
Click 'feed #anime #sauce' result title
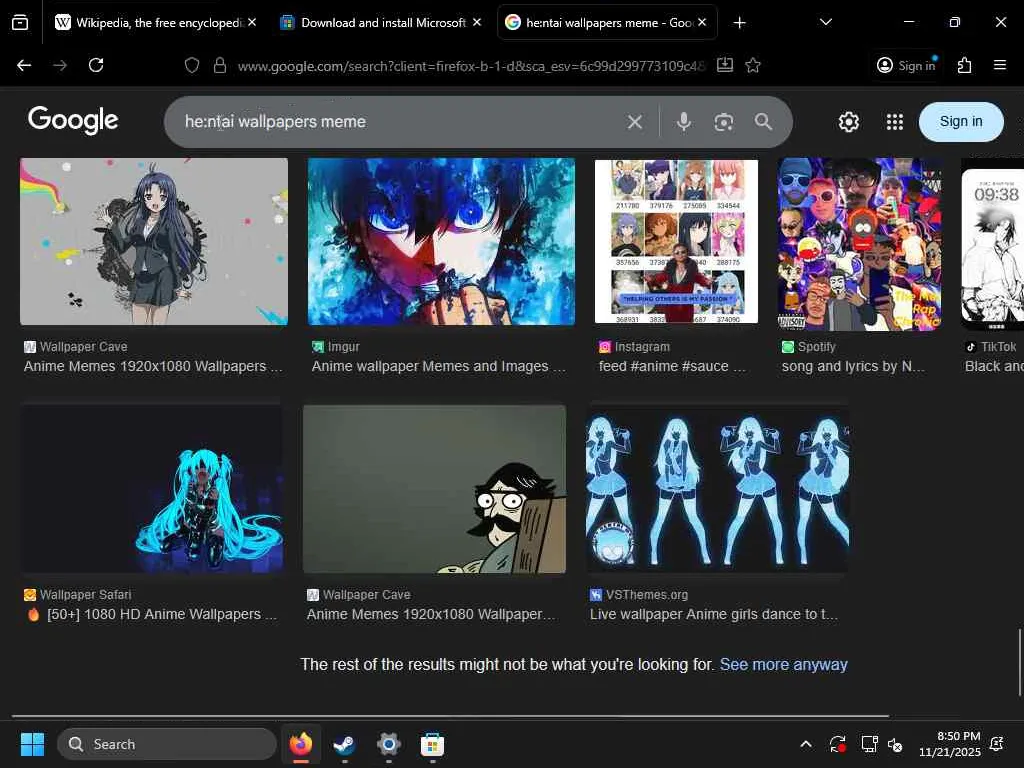coord(672,366)
